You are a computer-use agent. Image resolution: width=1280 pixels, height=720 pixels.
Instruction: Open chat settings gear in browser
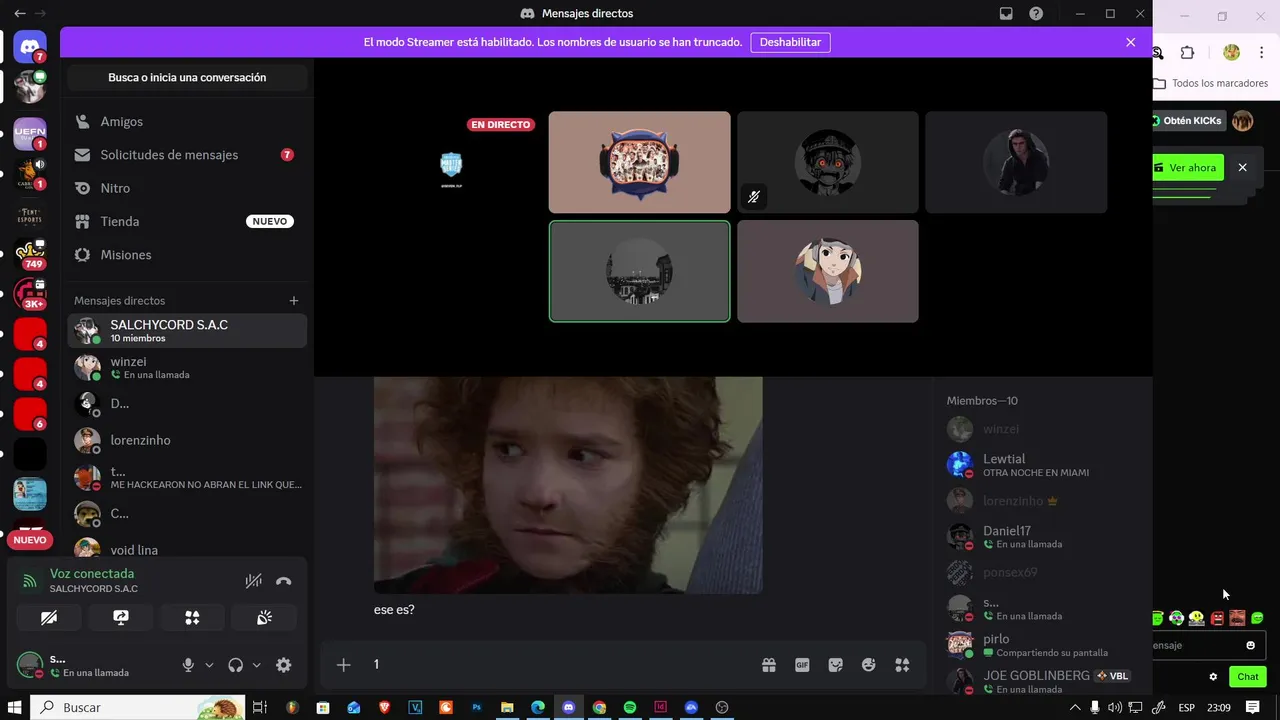coord(1213,677)
